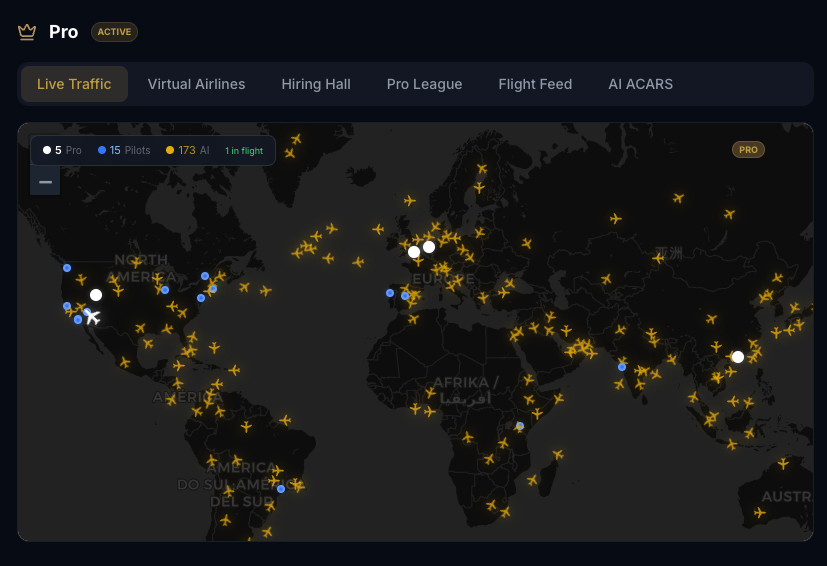The image size is (827, 566).
Task: Click the ACTIVE status badge
Action: pyautogui.click(x=114, y=32)
